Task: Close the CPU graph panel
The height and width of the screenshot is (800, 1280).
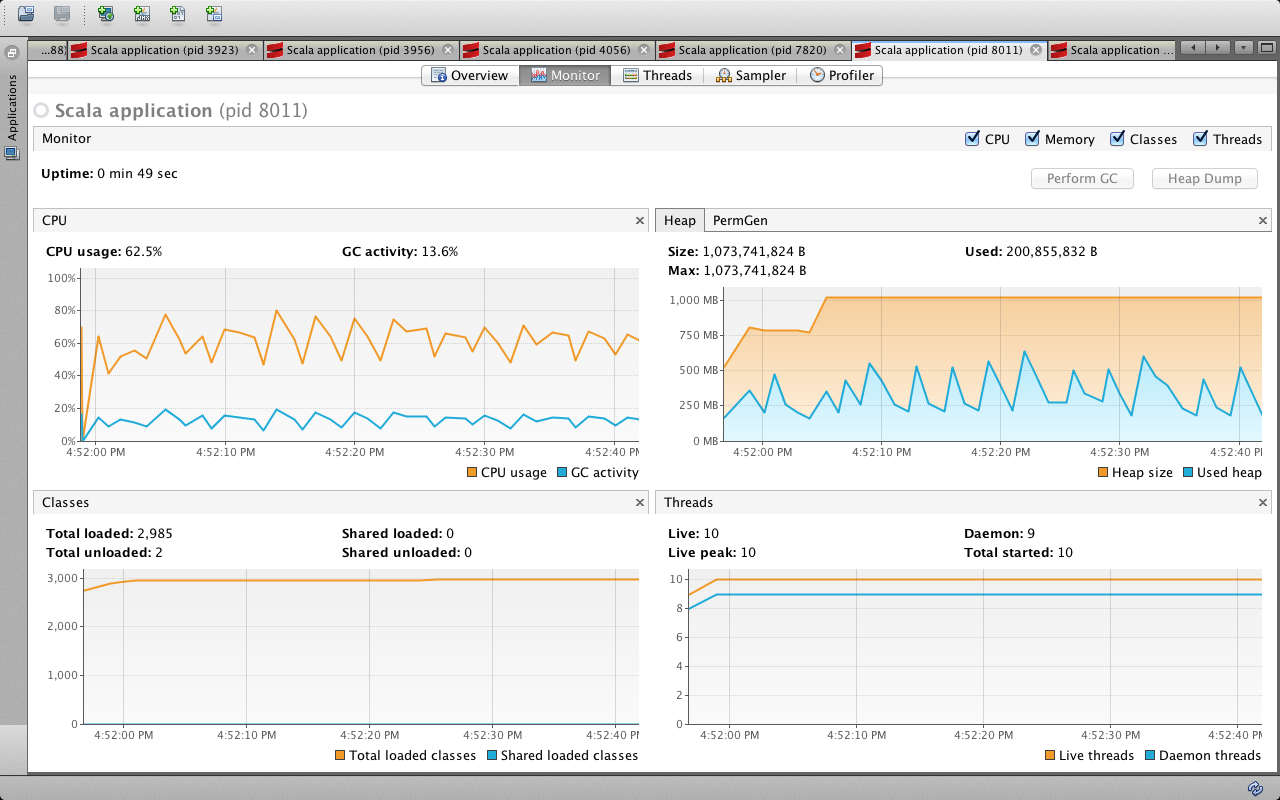Action: click(x=640, y=220)
